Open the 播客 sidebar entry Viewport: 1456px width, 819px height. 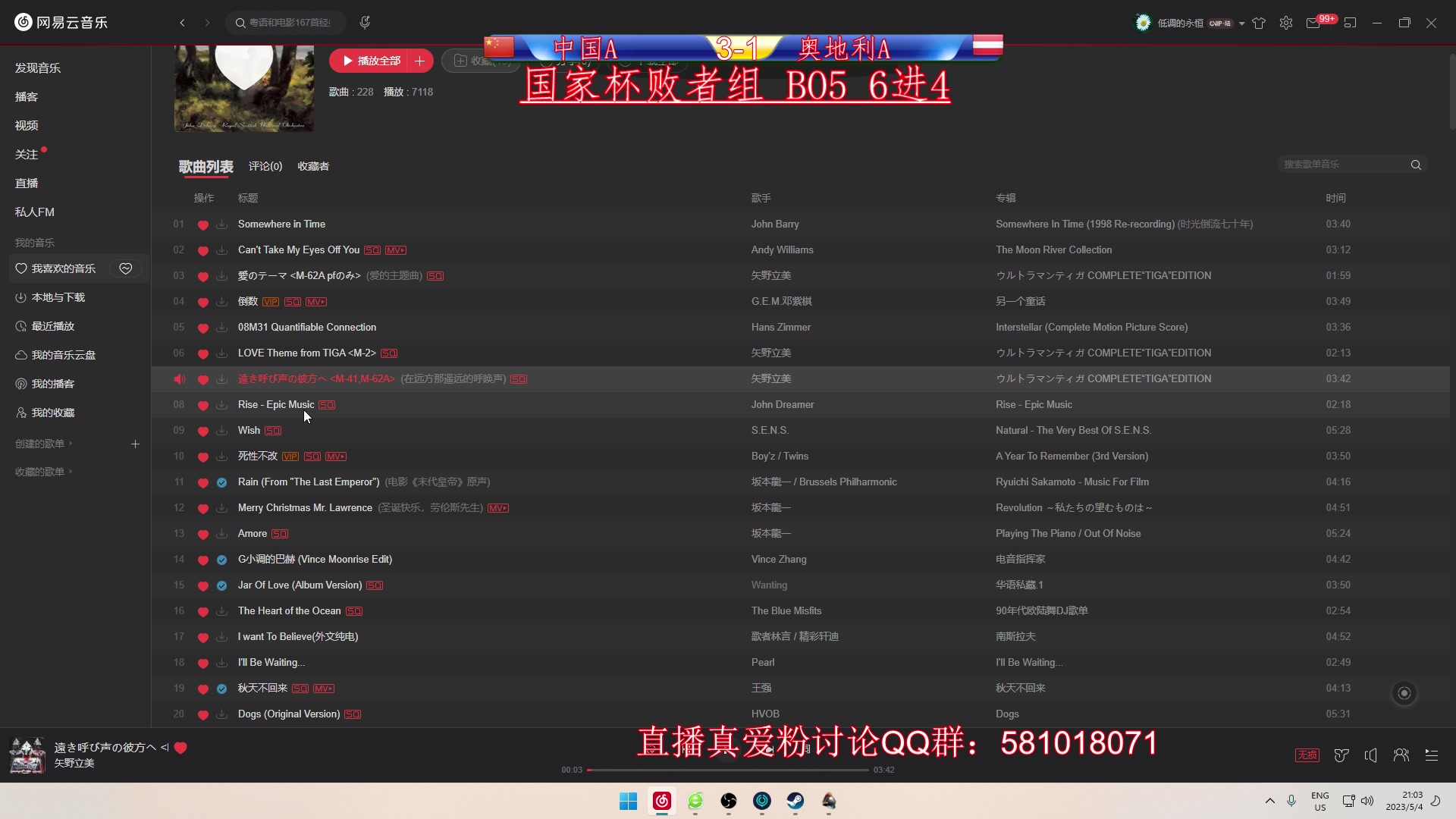pyautogui.click(x=27, y=97)
